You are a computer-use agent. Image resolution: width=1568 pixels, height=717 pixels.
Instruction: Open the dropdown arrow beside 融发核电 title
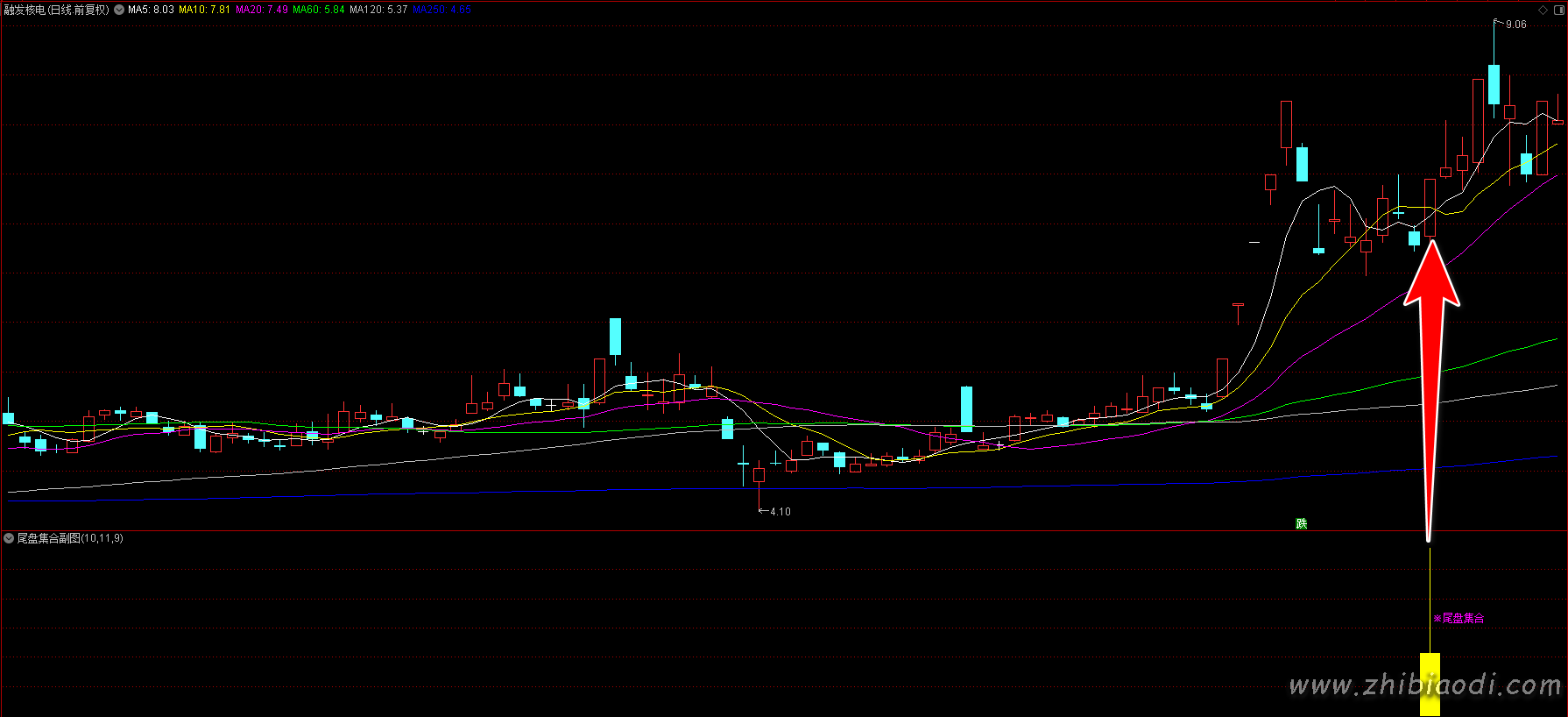pos(119,10)
